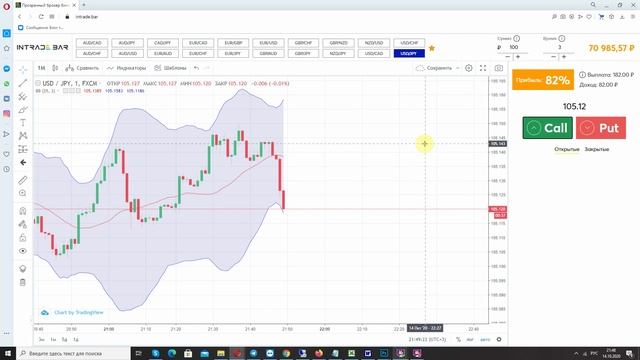Toggle magnet mode
The width and height of the screenshot is (640, 360).
pyautogui.click(x=23, y=211)
